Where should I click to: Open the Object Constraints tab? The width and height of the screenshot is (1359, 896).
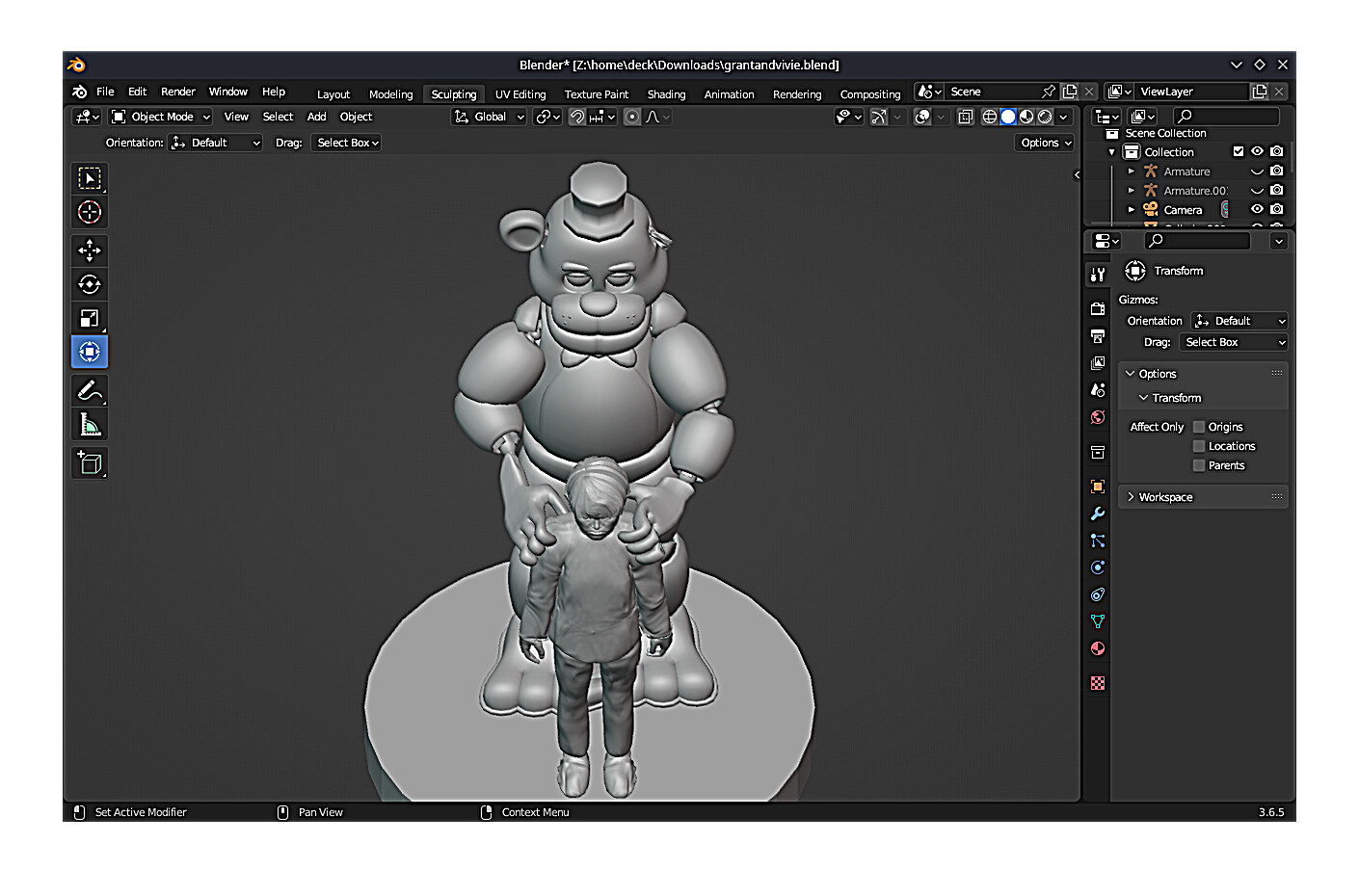1098,594
